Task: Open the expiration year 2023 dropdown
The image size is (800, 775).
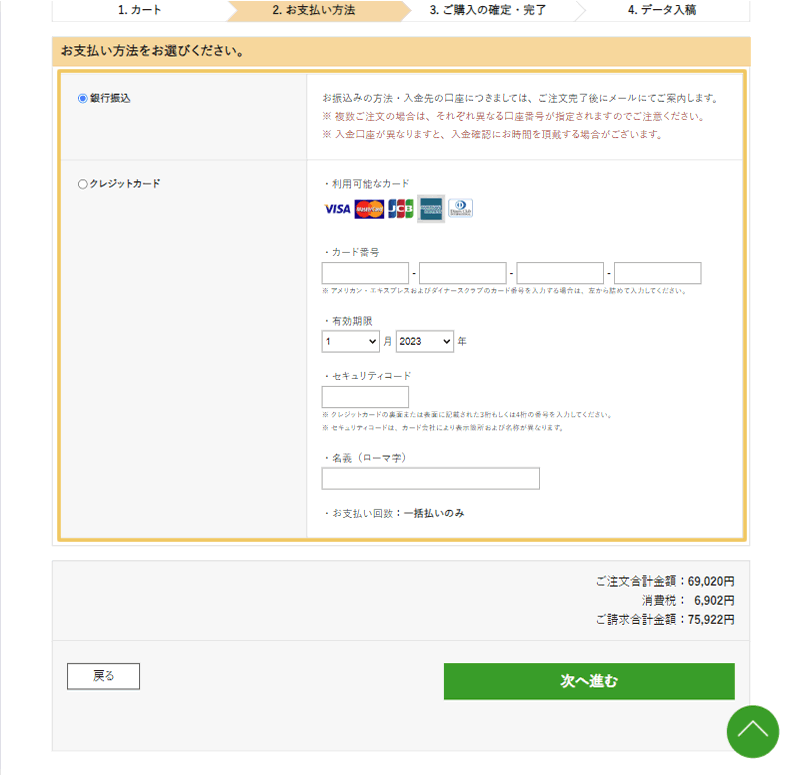Action: click(424, 341)
